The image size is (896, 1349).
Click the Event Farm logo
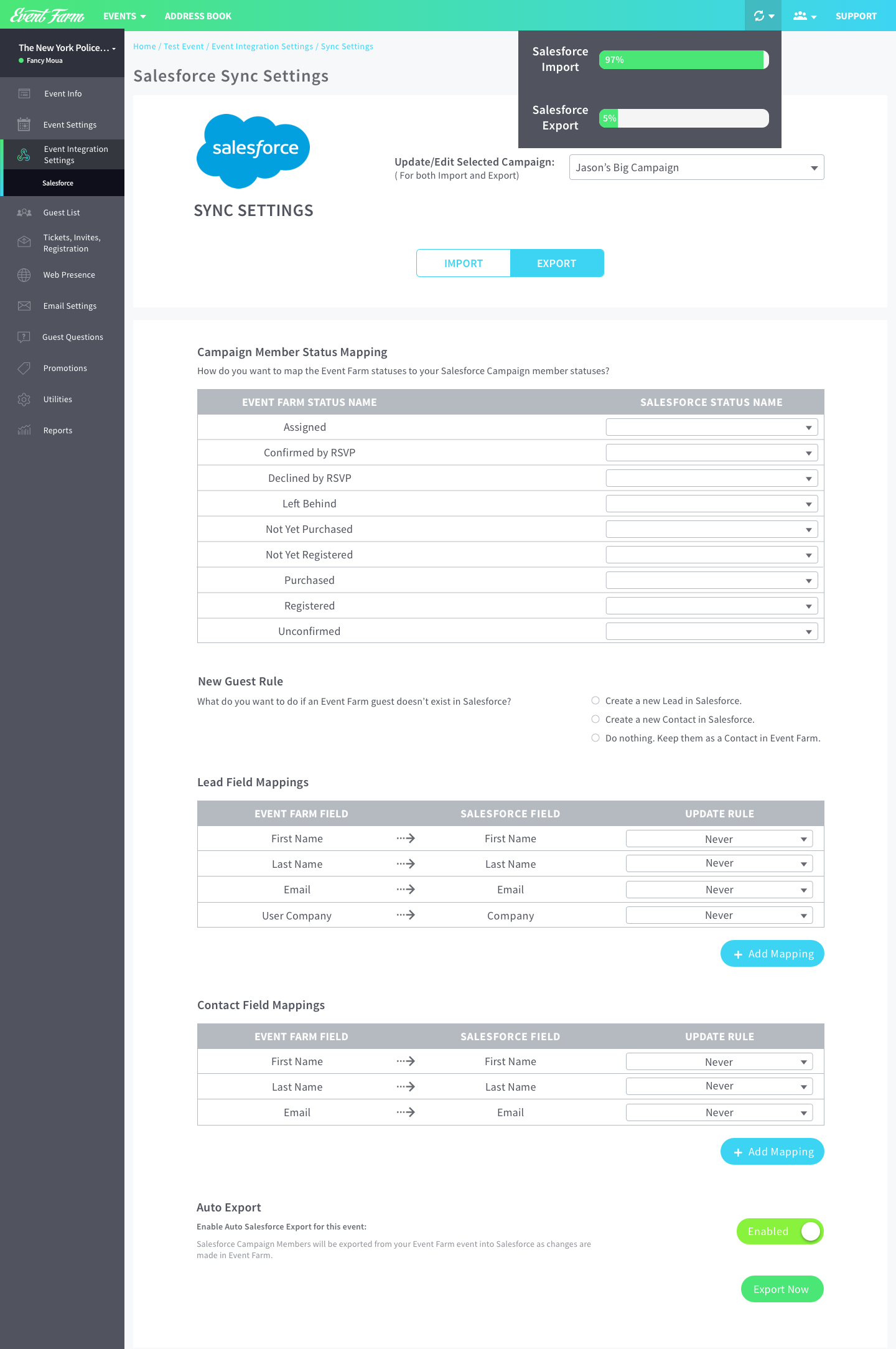(47, 16)
